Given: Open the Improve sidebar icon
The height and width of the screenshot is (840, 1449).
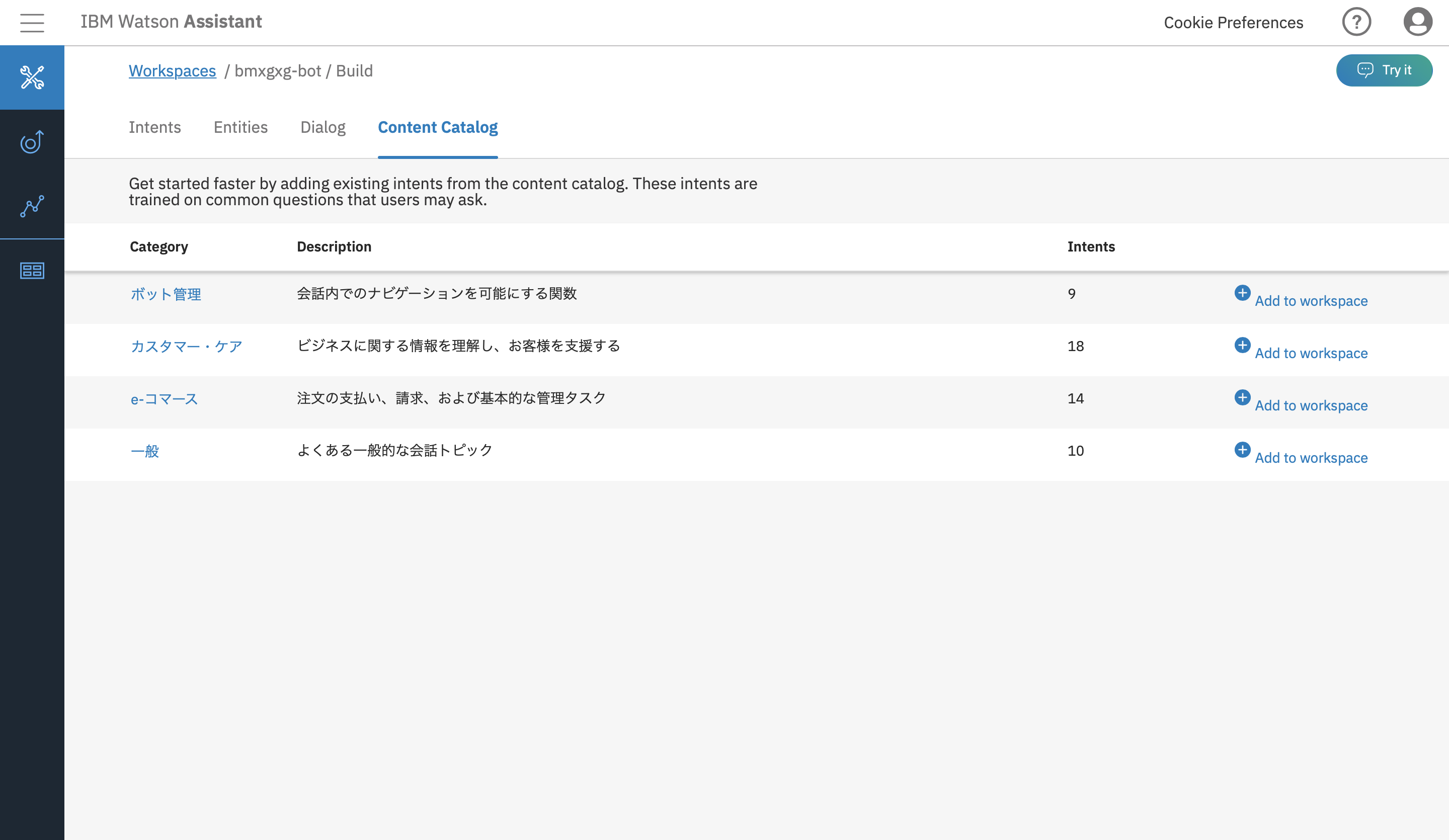Looking at the screenshot, I should point(32,142).
